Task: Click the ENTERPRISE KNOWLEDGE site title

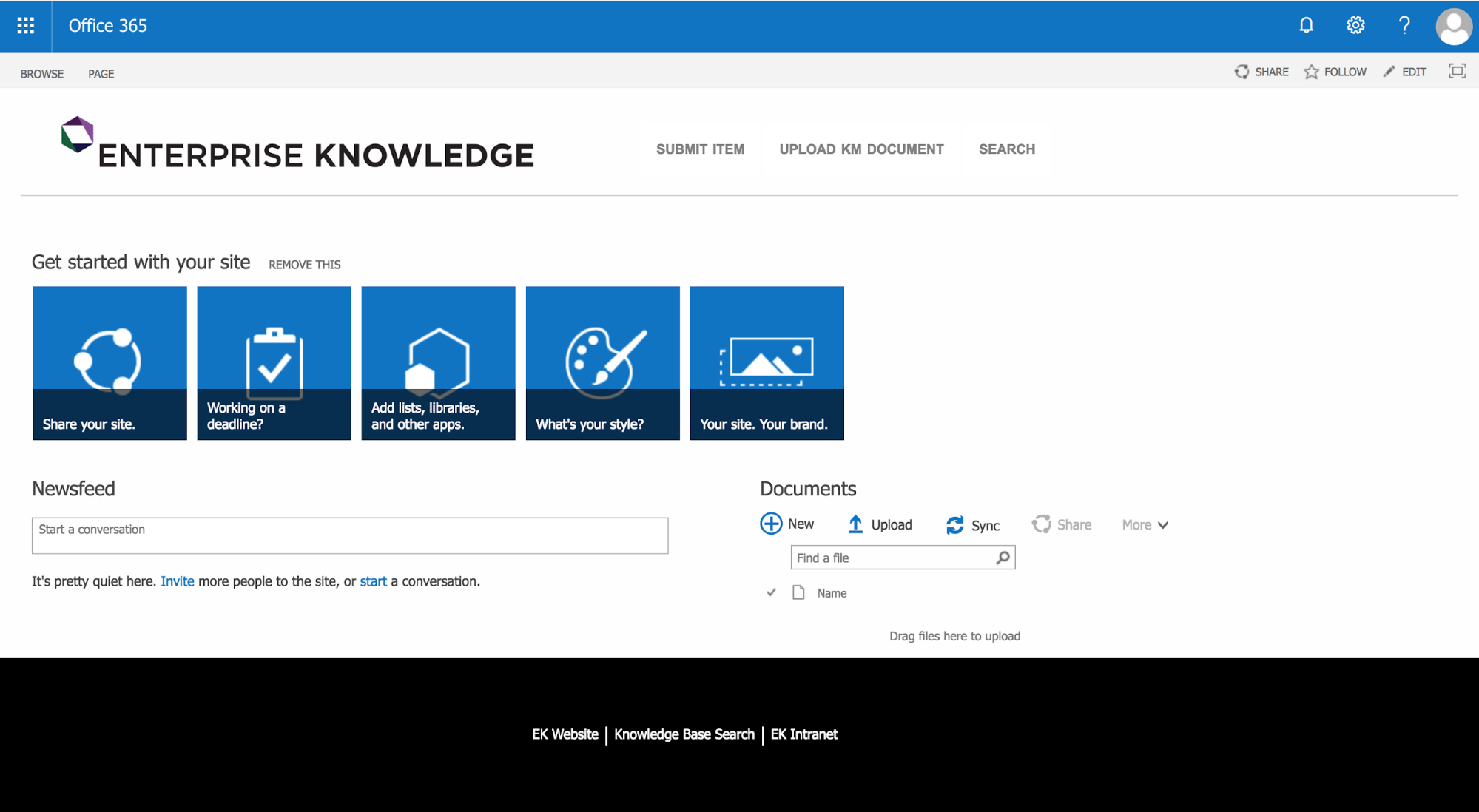Action: 316,156
